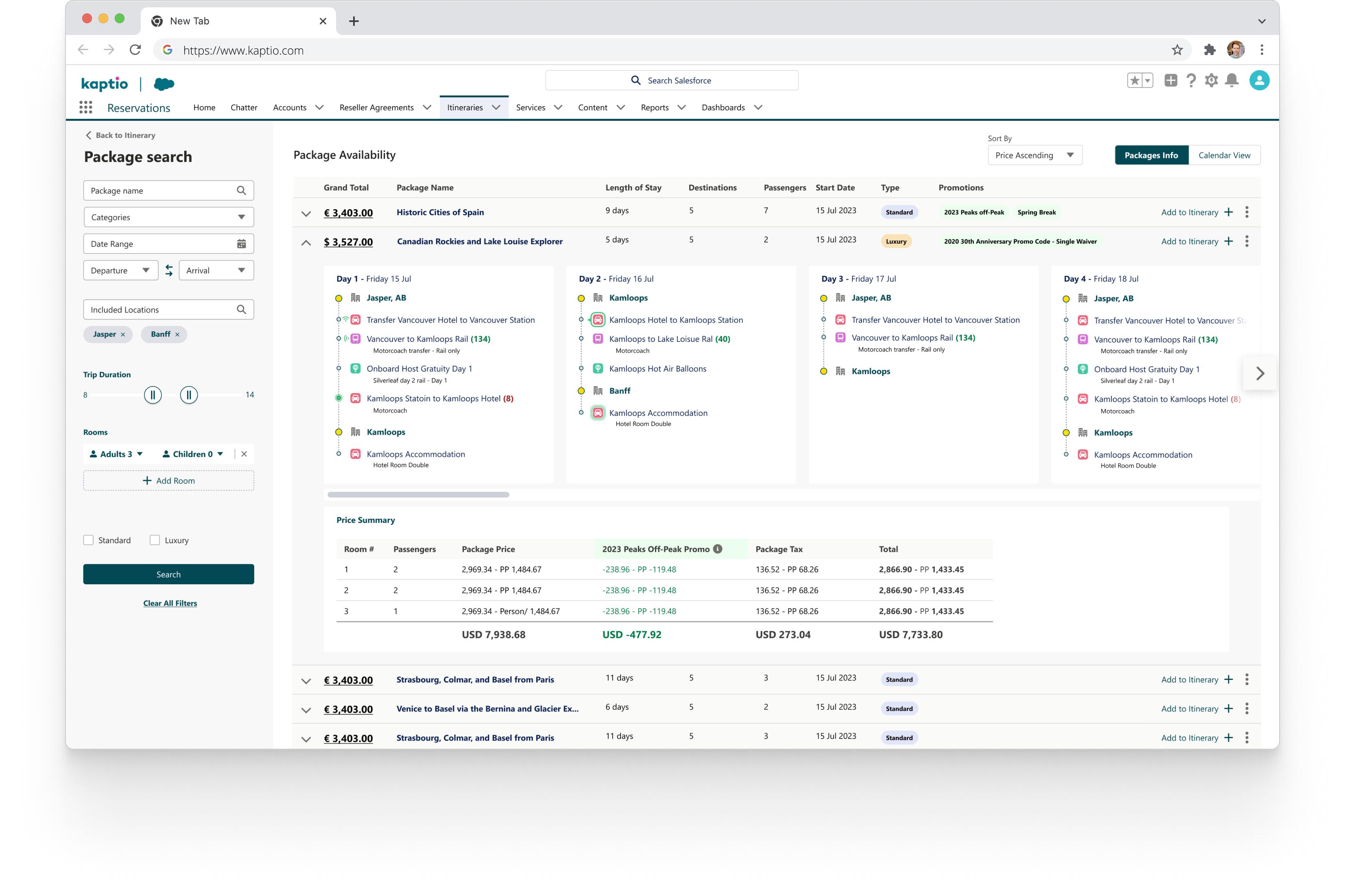Image resolution: width=1345 pixels, height=896 pixels.
Task: Collapse the Canadian Rockies package row
Action: 306,242
